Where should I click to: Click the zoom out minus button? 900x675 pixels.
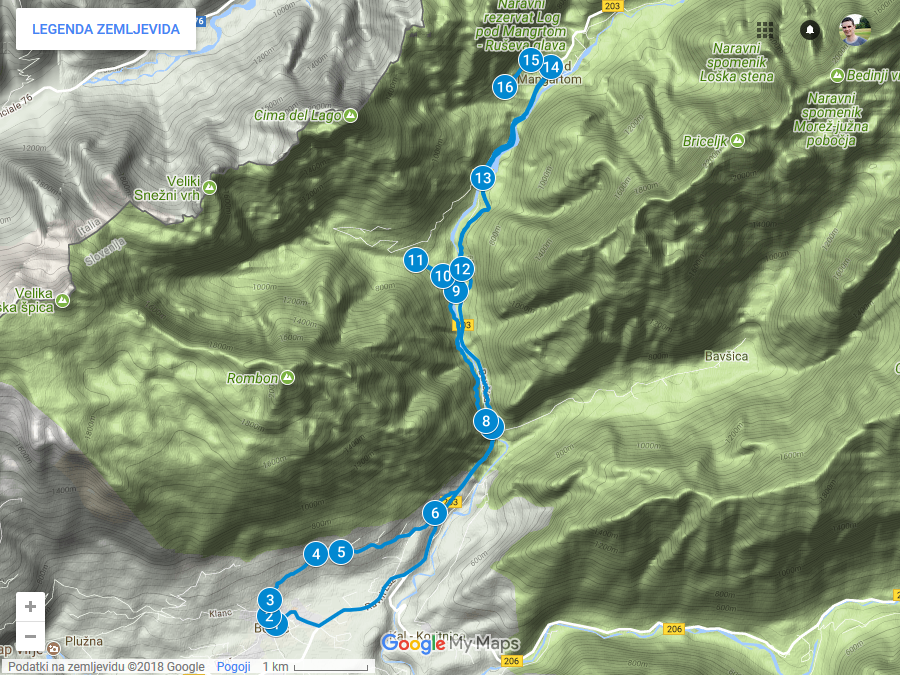click(30, 636)
